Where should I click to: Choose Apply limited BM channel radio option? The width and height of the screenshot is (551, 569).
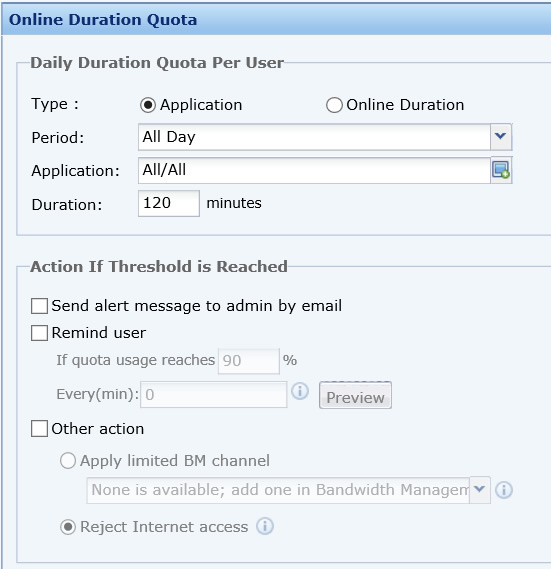tap(68, 461)
